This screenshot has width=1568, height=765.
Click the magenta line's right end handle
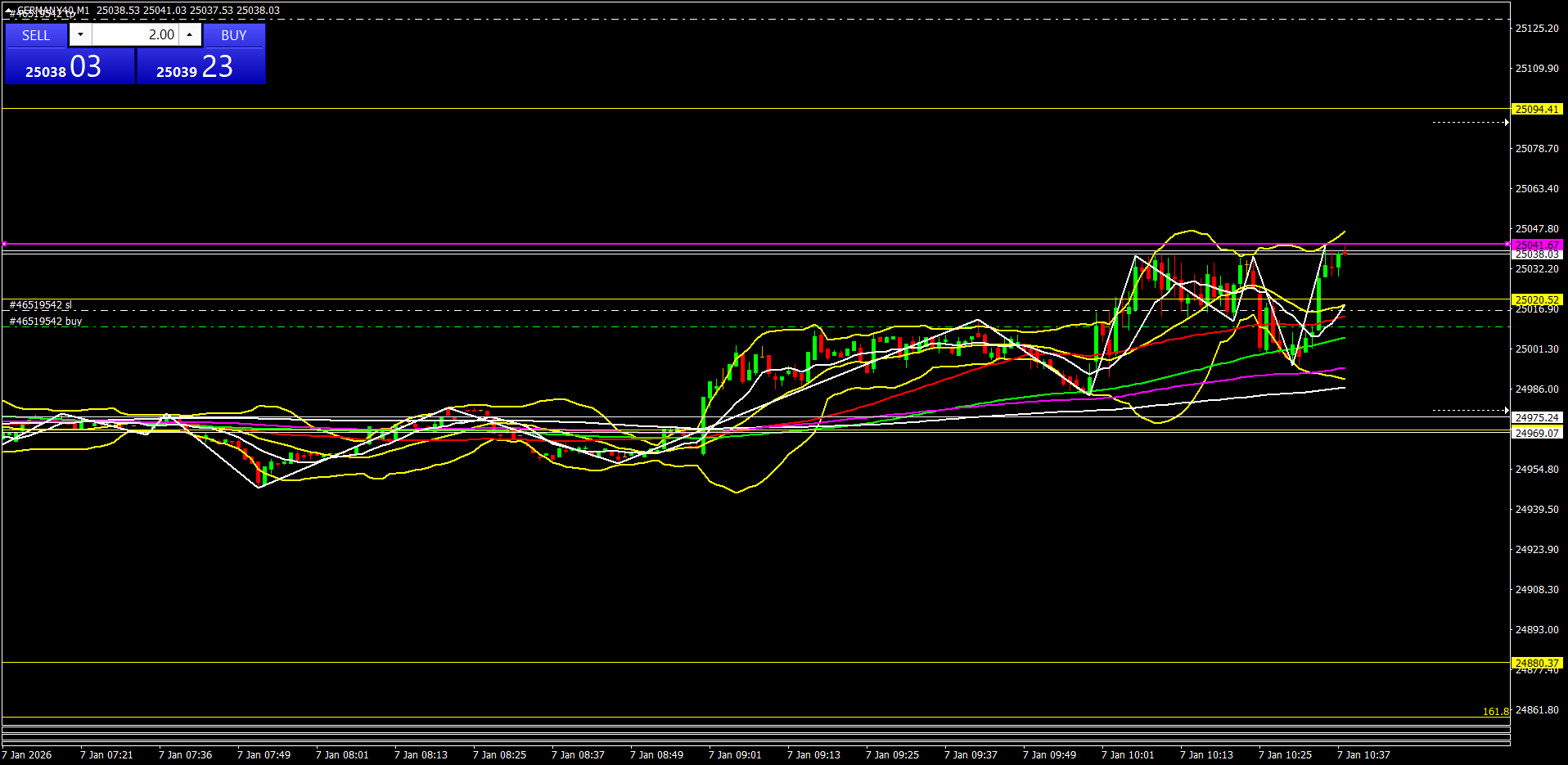pos(1507,244)
